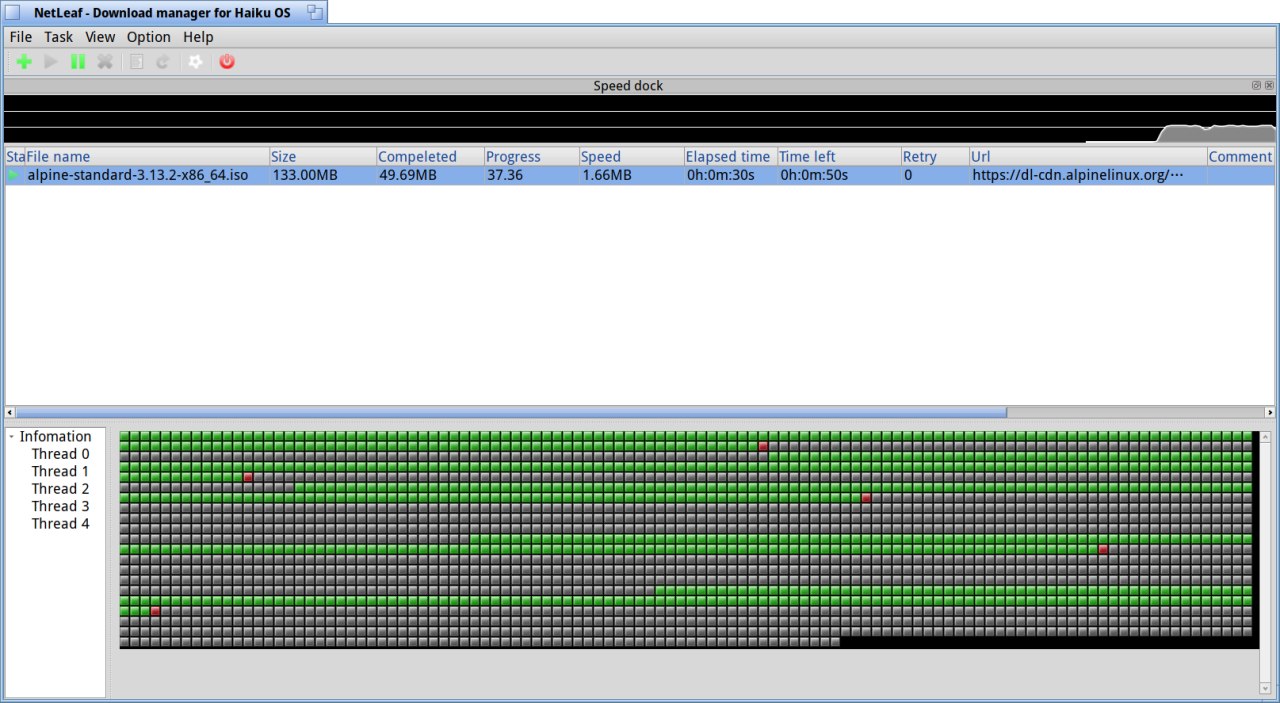Click the grey redo/refresh arrow toolbar icon

[163, 62]
